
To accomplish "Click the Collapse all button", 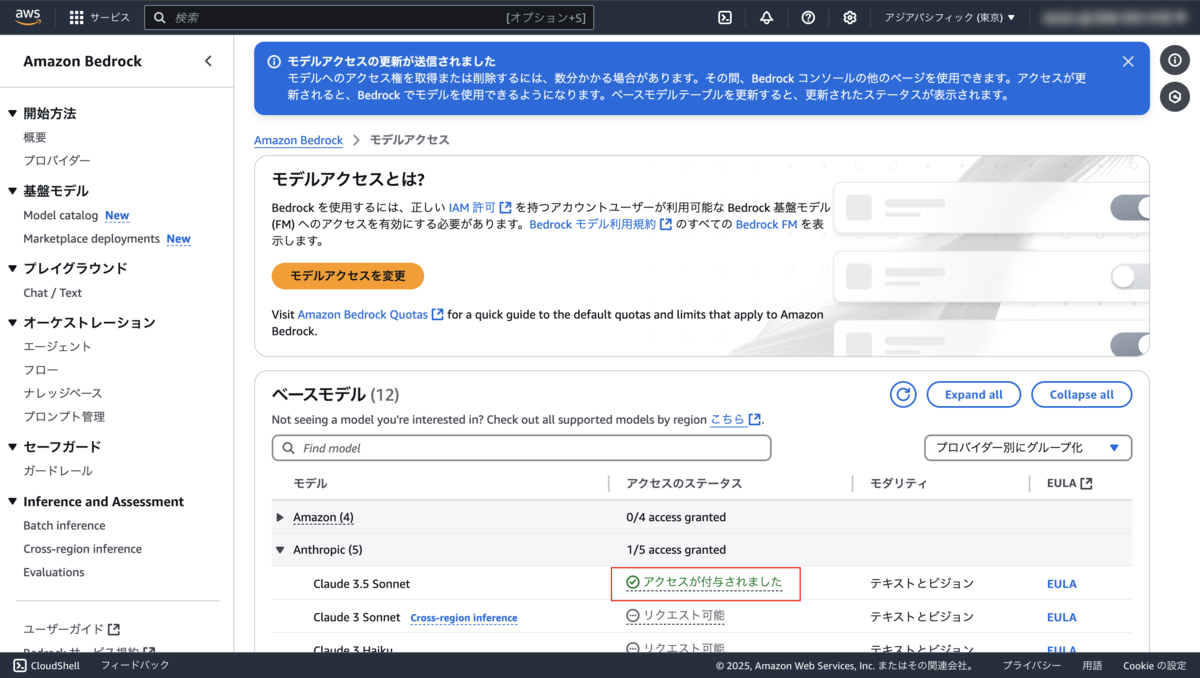I will pyautogui.click(x=1081, y=394).
